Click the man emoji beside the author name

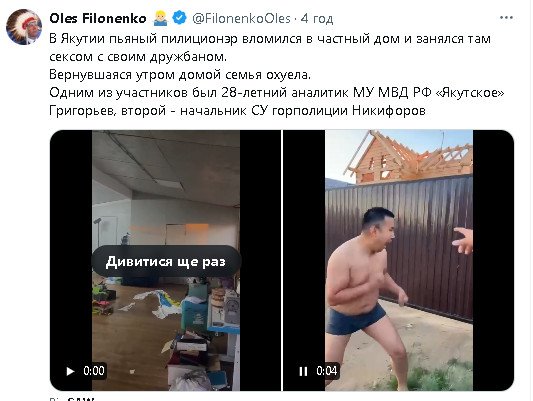tap(160, 18)
